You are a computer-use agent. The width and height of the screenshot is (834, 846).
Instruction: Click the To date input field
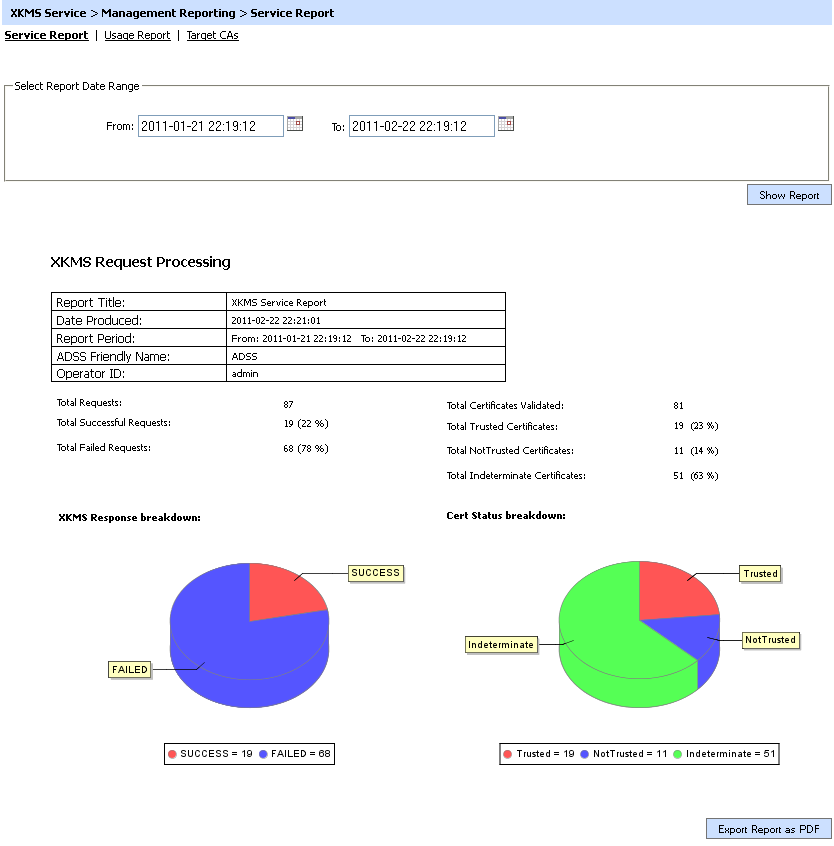421,127
